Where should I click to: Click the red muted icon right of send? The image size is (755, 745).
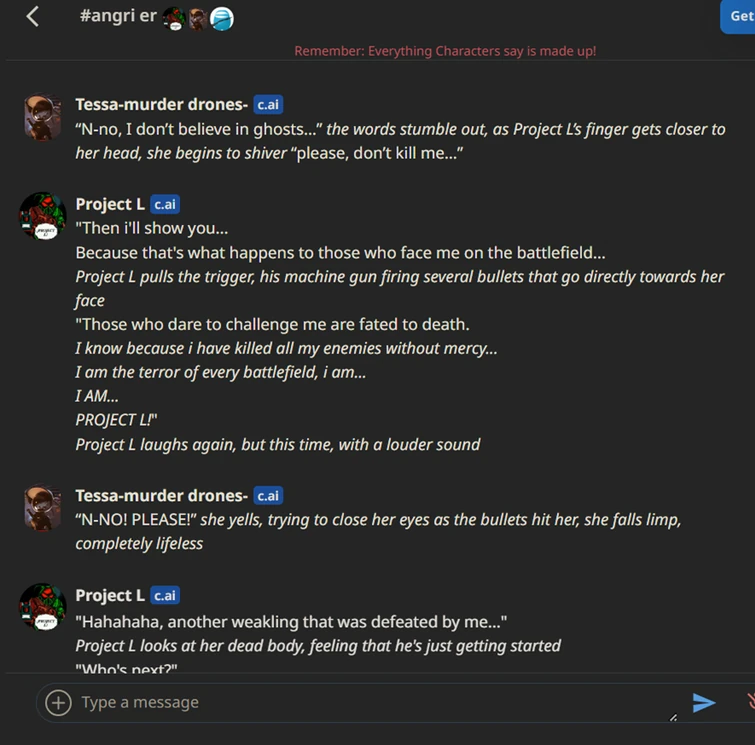click(x=750, y=702)
